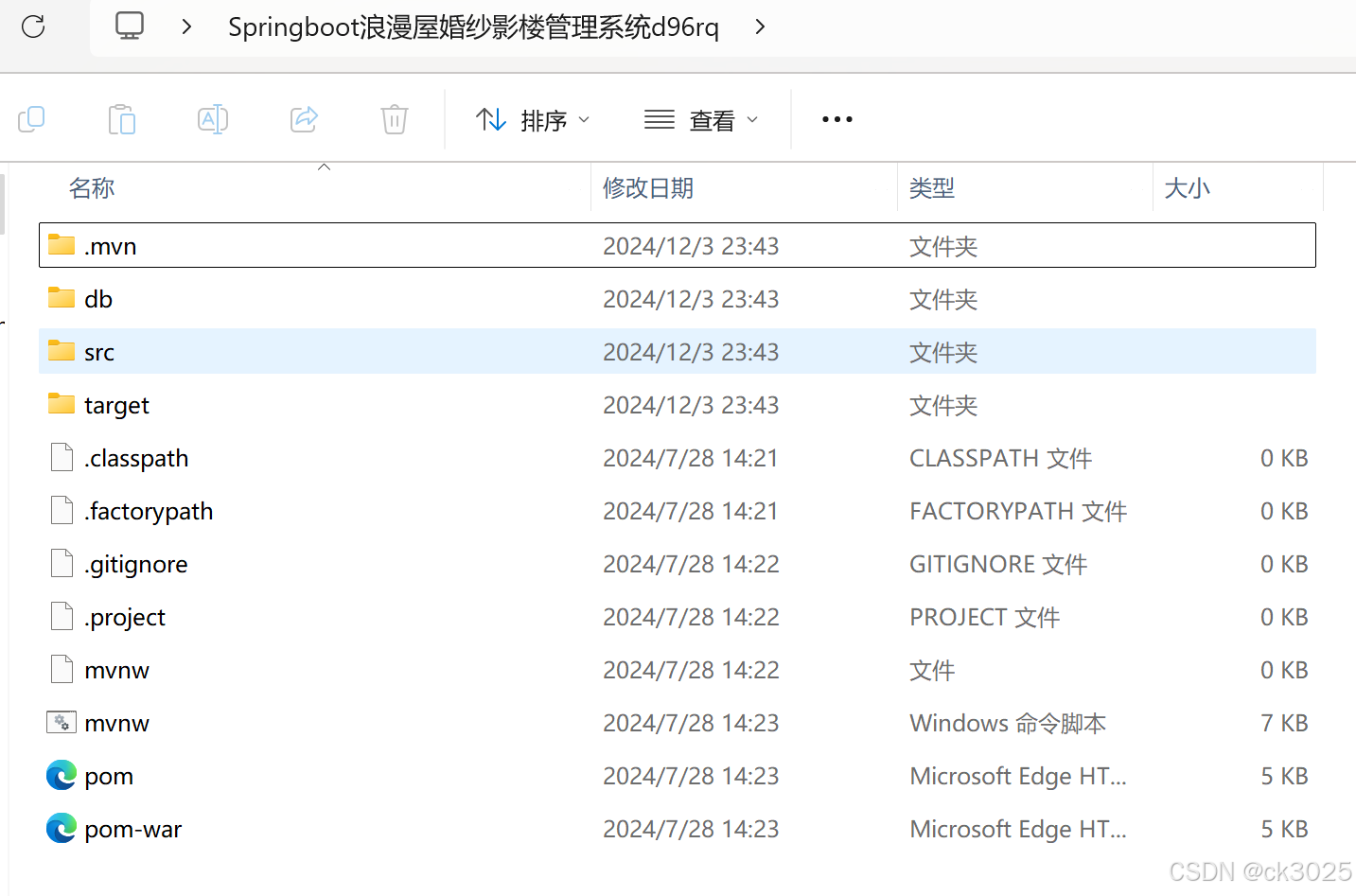Sort by the 大小 column header
Viewport: 1356px width, 896px height.
pyautogui.click(x=1187, y=188)
